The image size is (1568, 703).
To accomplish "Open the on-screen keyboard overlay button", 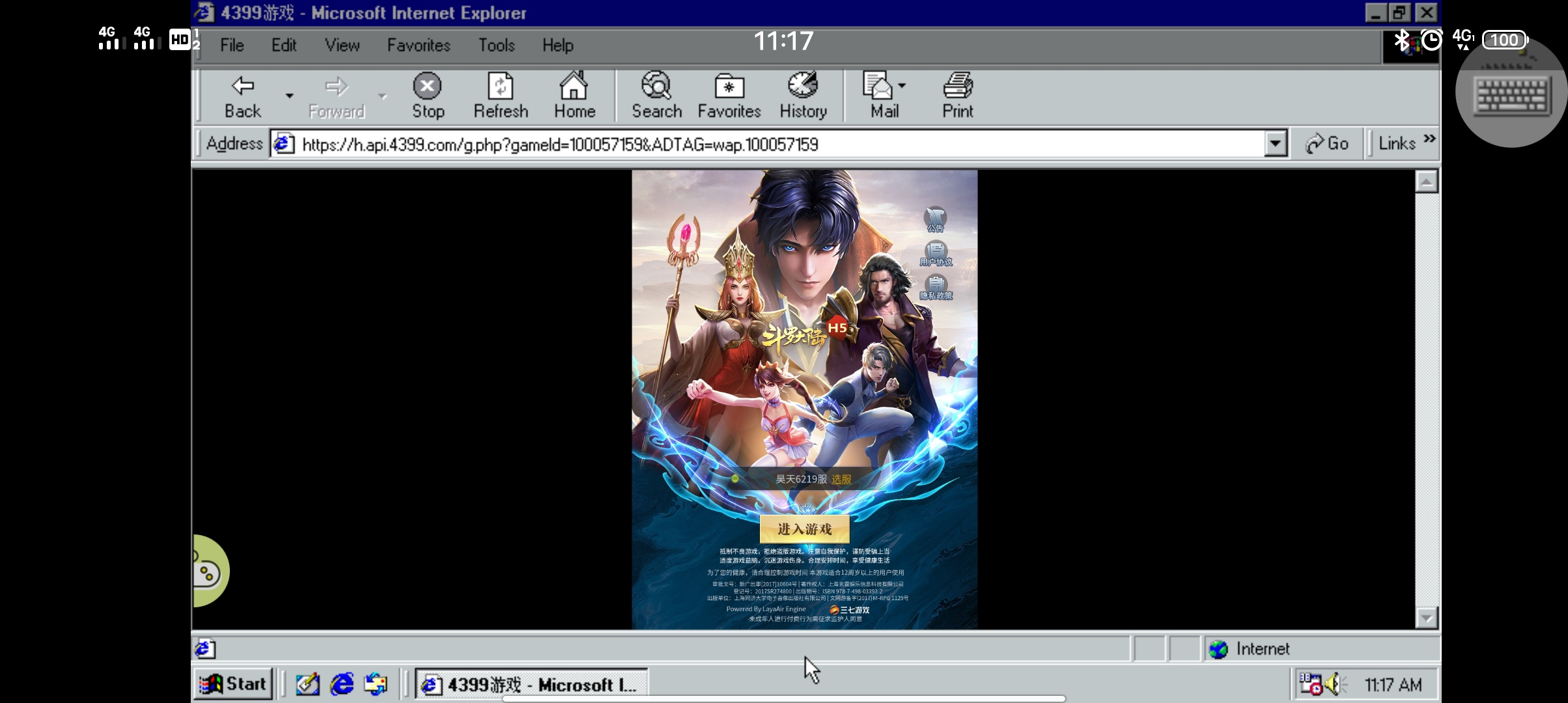I will [1511, 92].
